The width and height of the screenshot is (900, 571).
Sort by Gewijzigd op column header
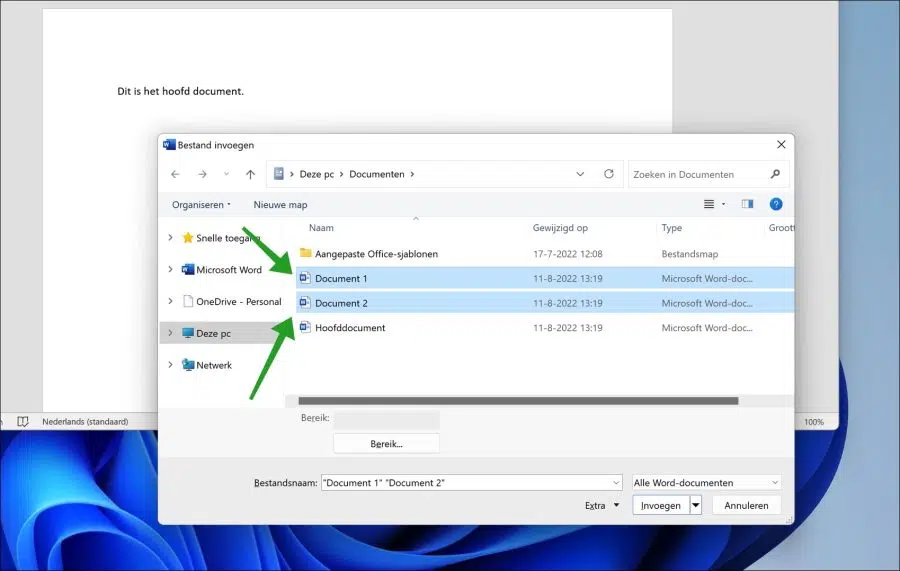pos(560,228)
